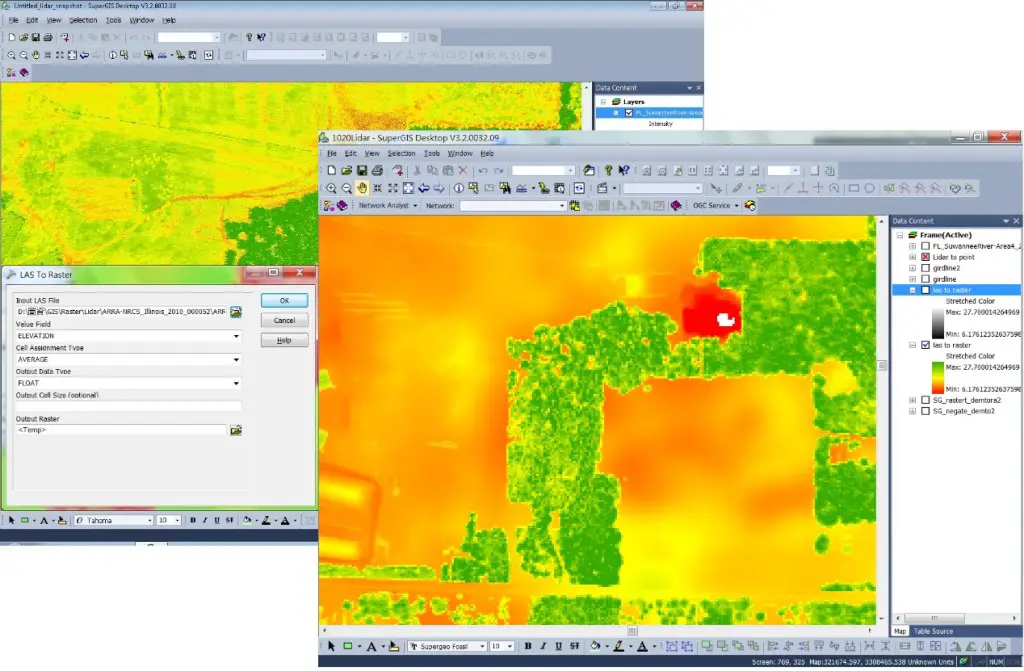This screenshot has height=671, width=1024.
Task: Open the Network Analyst dropdown
Action: (388, 206)
